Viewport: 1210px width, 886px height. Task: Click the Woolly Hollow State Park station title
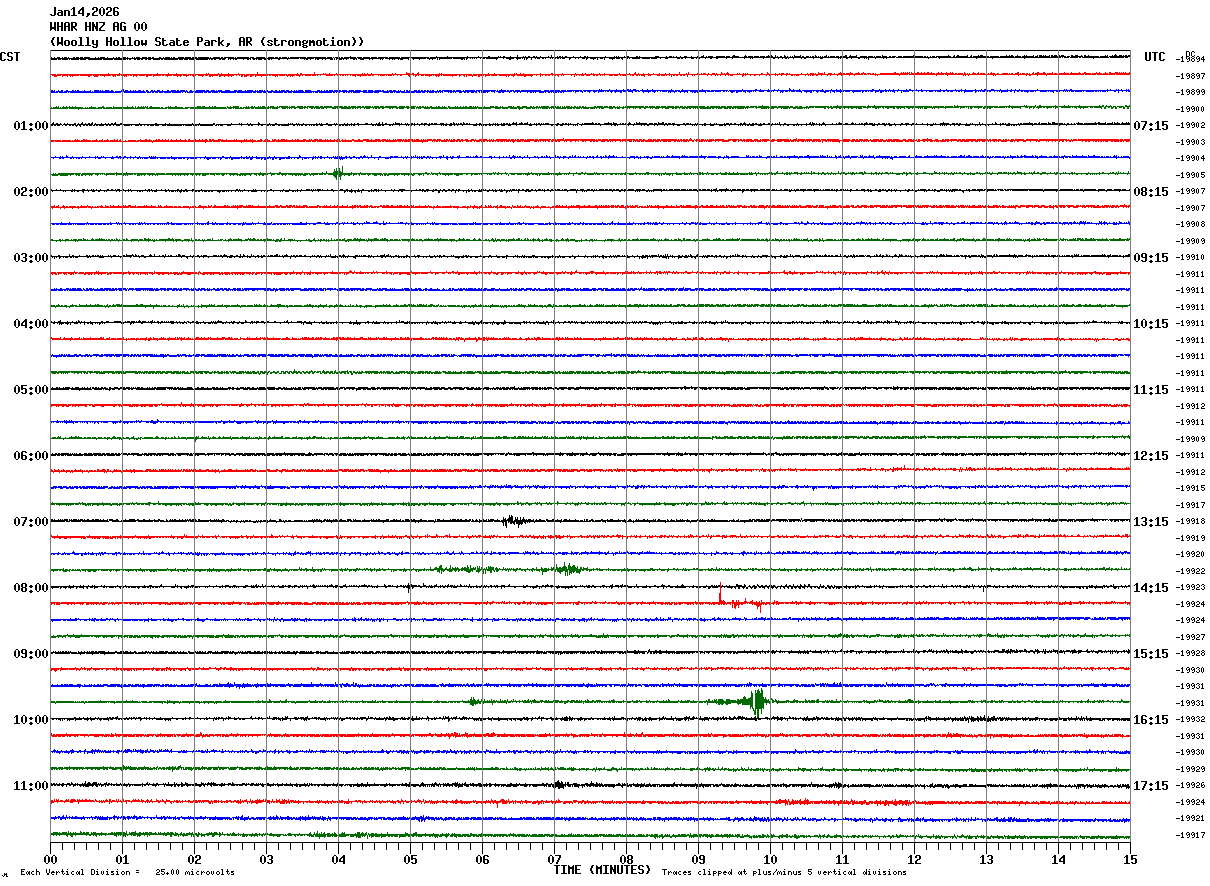point(207,42)
